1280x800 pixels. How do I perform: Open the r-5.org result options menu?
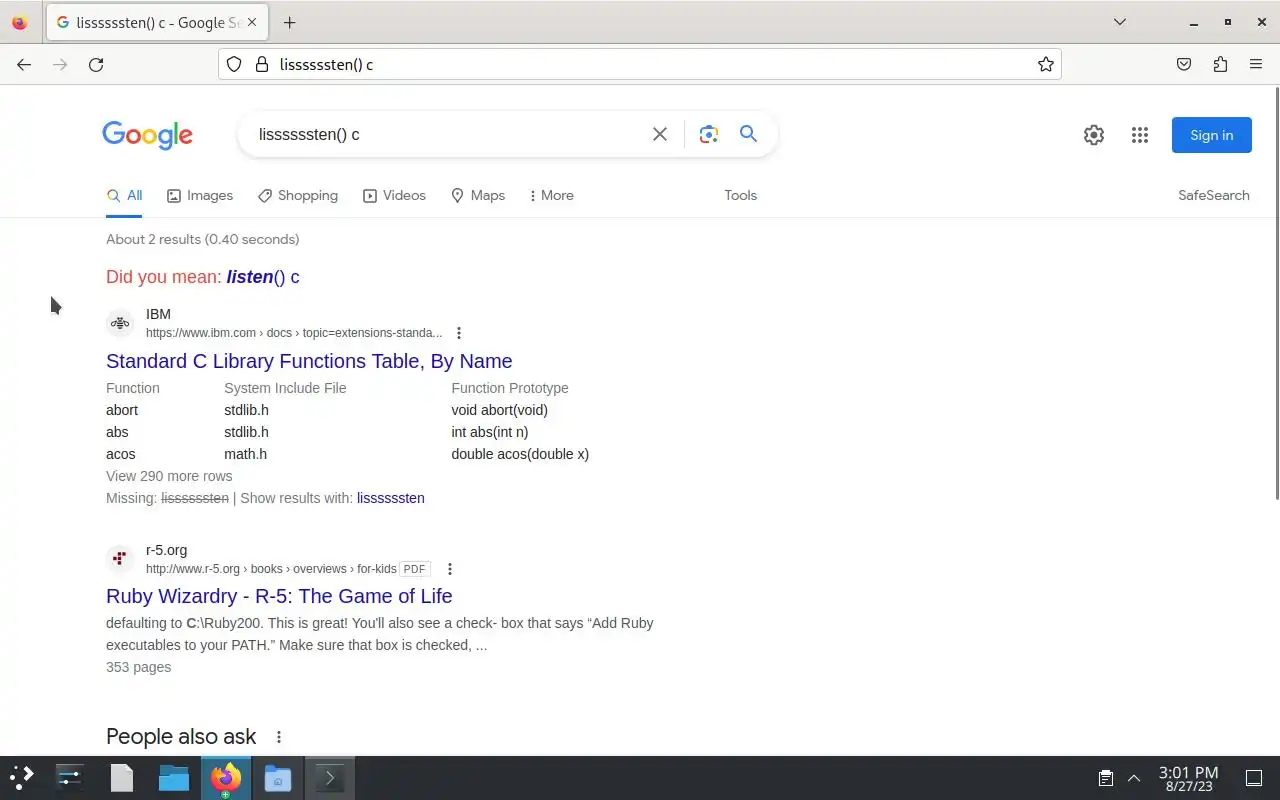point(450,569)
